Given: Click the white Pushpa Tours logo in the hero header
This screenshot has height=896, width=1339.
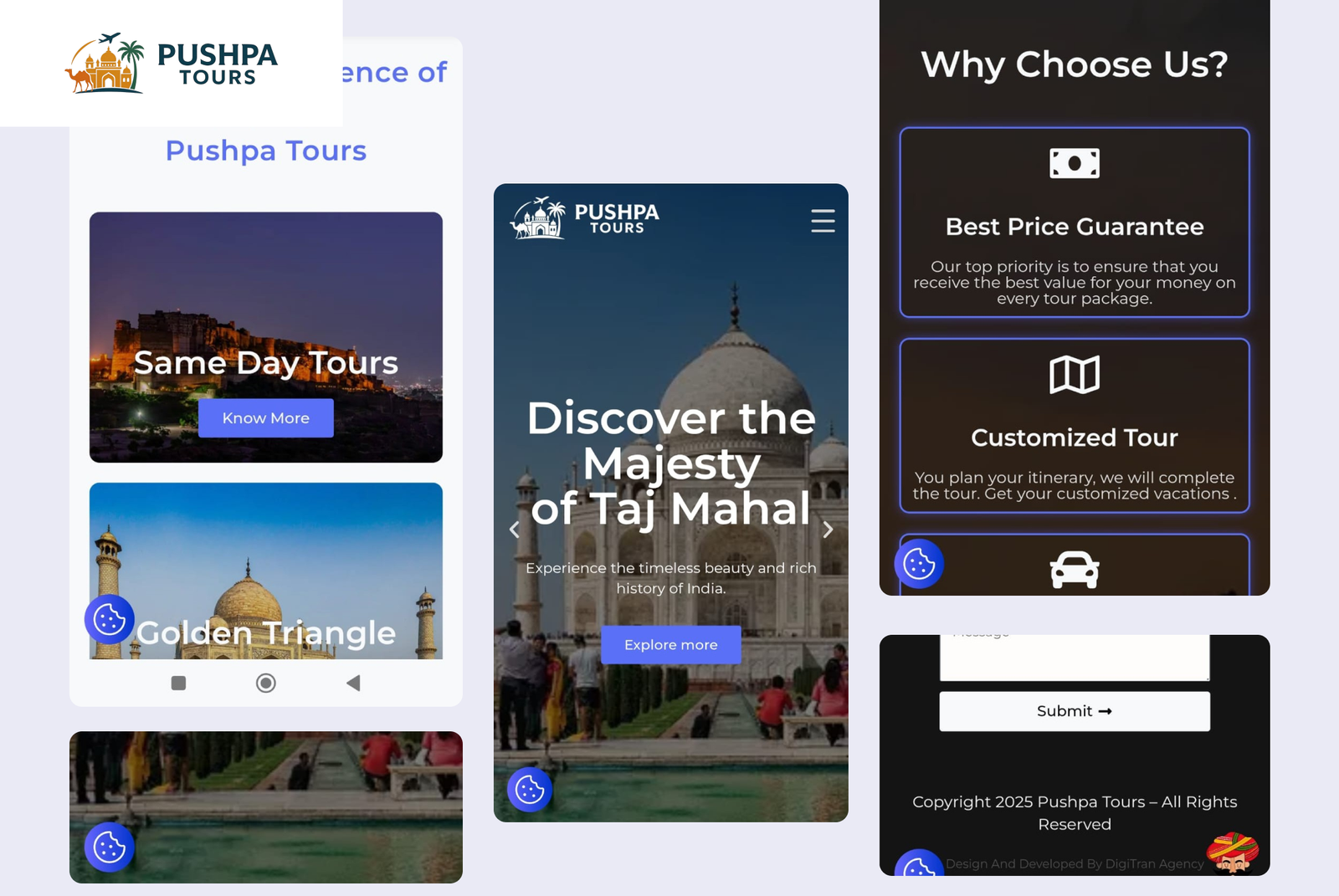Looking at the screenshot, I should click(x=584, y=218).
